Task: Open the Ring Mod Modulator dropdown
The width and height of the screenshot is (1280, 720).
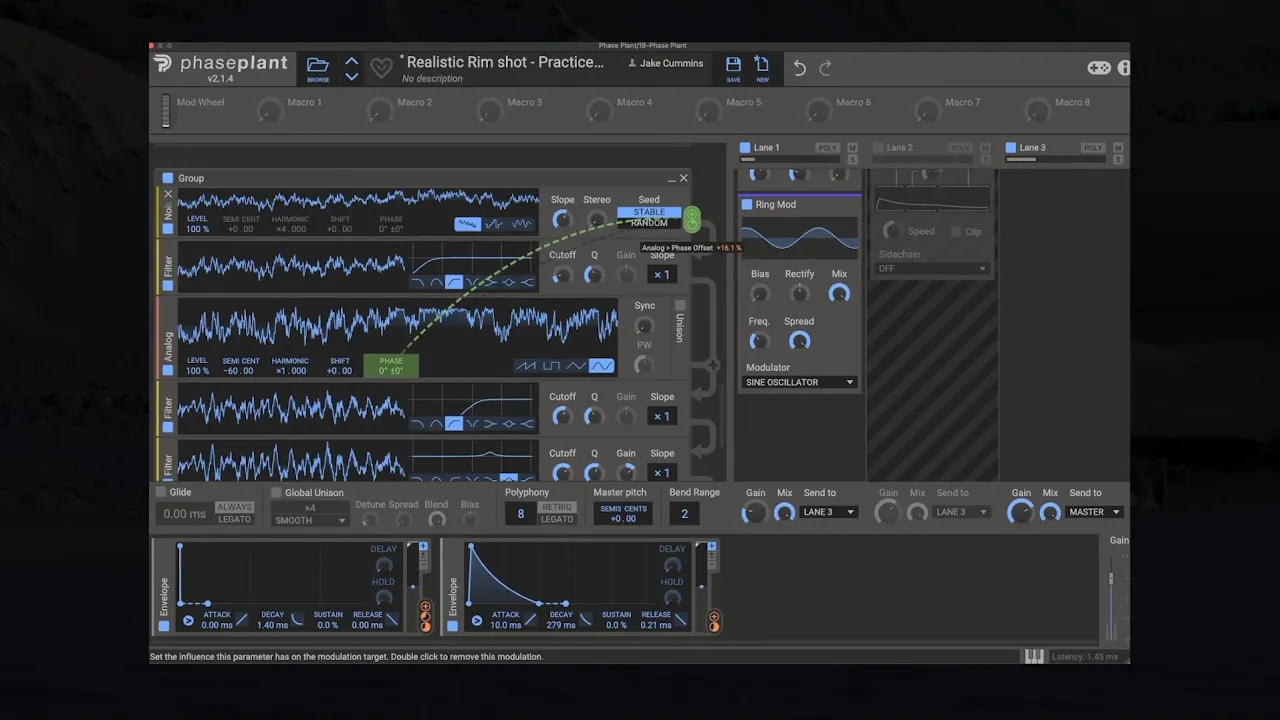Action: click(x=800, y=382)
